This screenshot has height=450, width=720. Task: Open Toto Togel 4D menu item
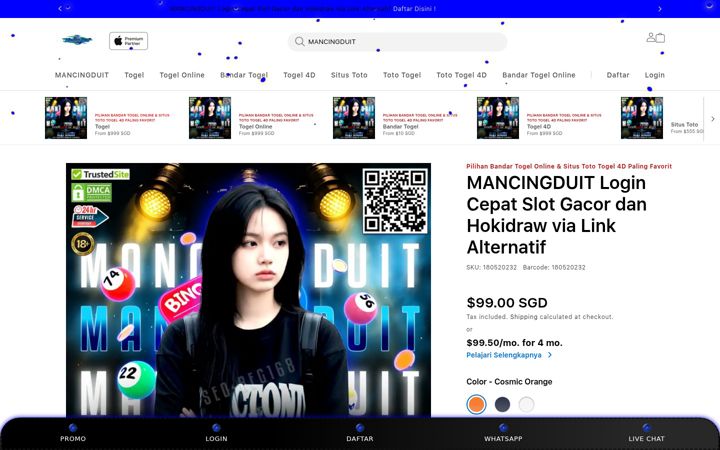point(461,75)
